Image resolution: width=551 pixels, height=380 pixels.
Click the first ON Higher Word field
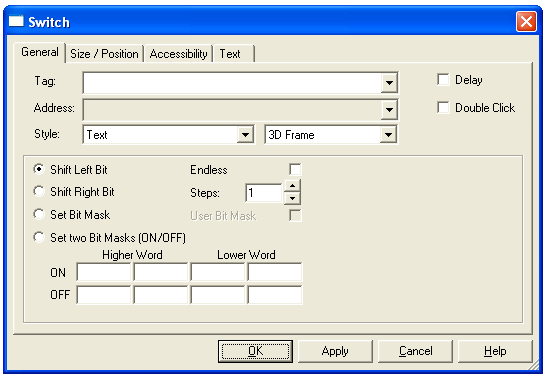104,272
